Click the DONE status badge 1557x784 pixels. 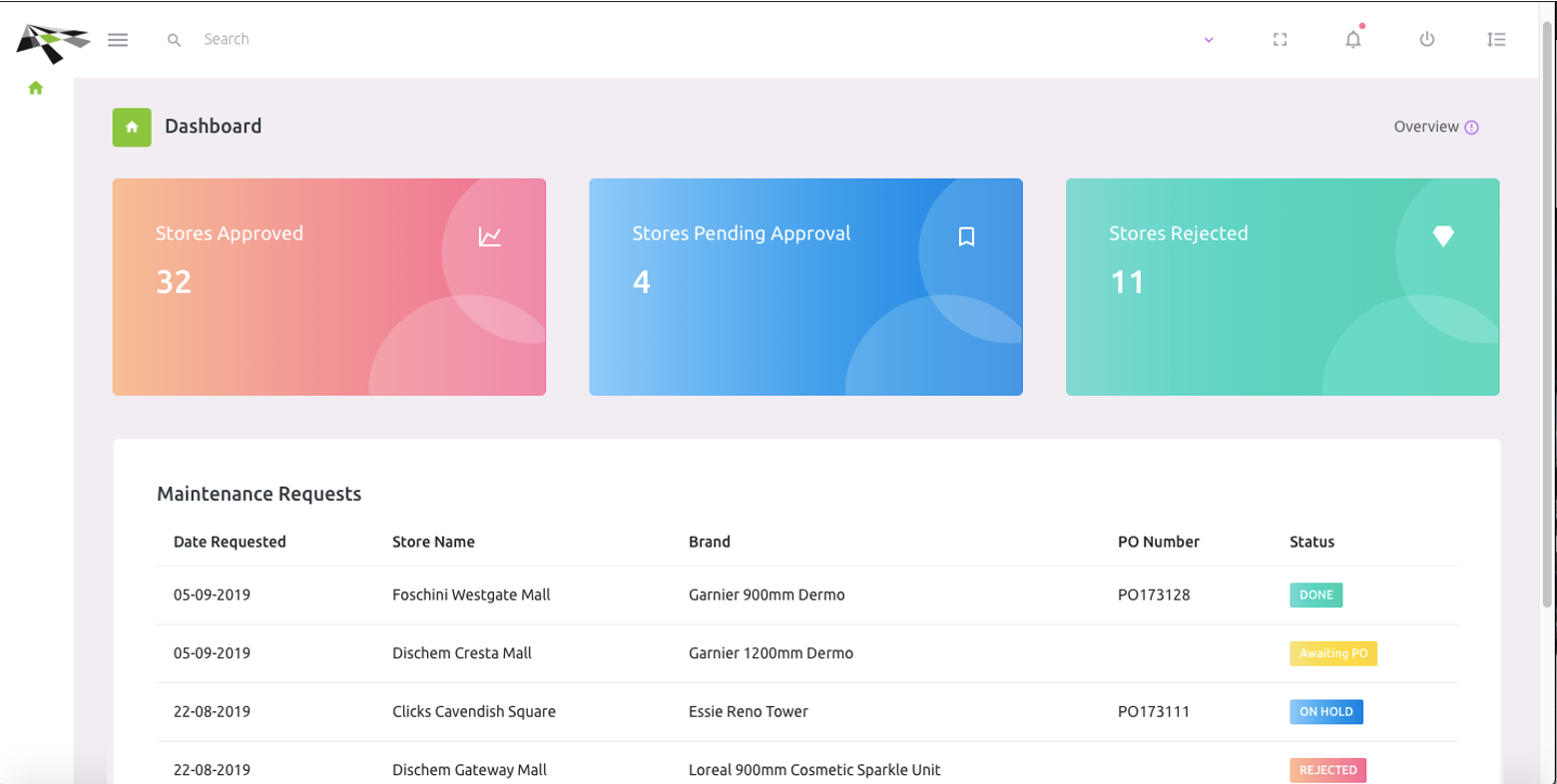coord(1316,595)
